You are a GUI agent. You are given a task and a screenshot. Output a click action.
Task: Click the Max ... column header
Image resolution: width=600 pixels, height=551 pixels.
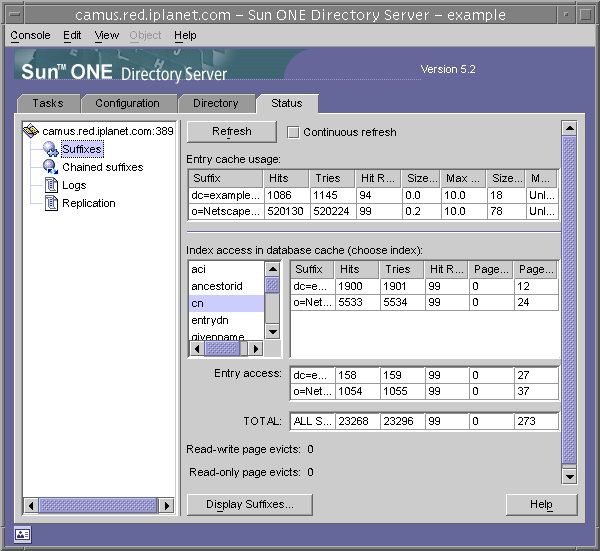click(463, 178)
